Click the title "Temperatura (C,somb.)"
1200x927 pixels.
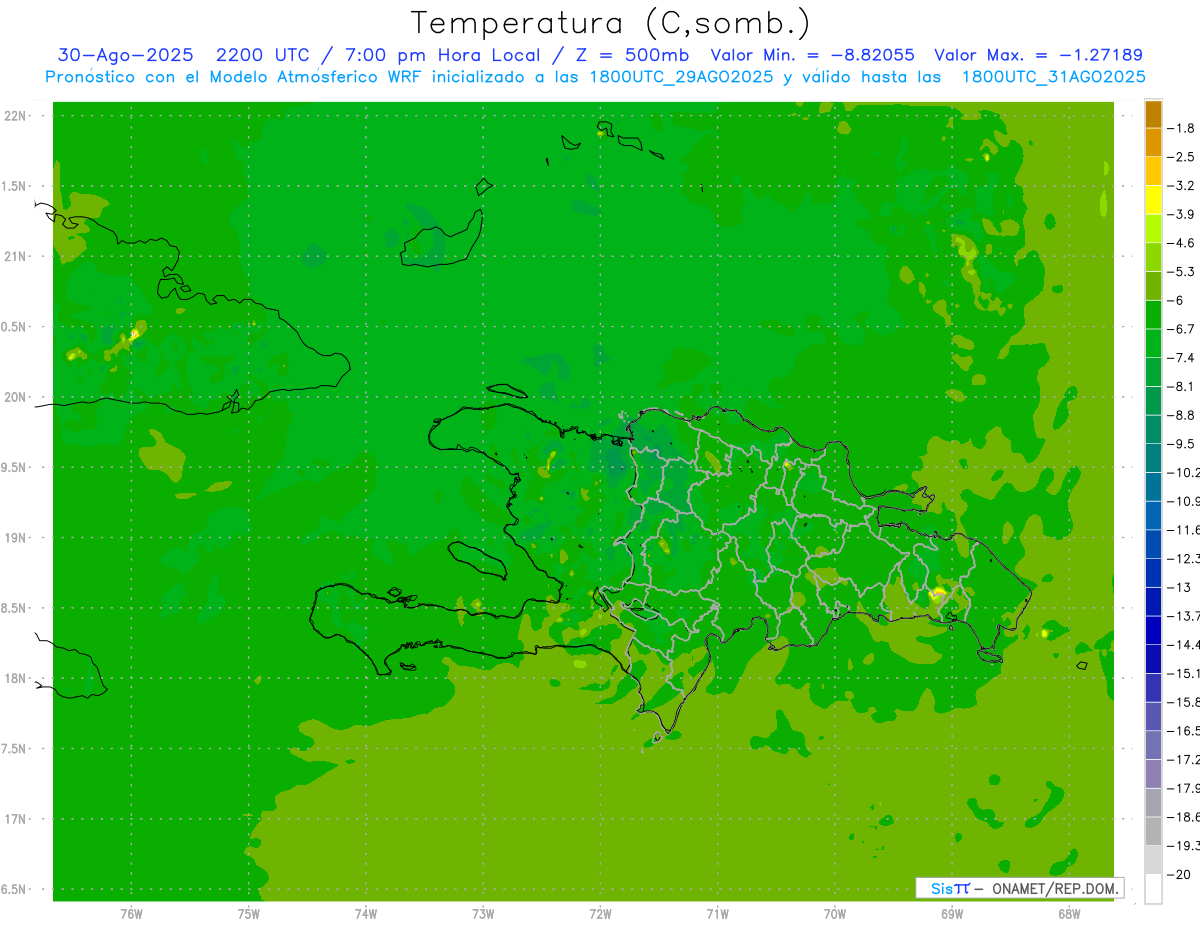611,23
